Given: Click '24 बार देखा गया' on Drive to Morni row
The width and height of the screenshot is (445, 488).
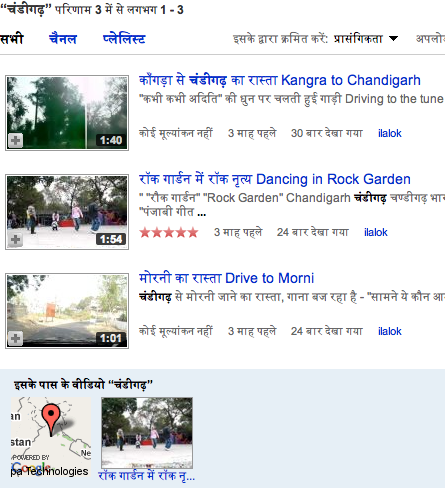Looking at the screenshot, I should pos(326,331).
